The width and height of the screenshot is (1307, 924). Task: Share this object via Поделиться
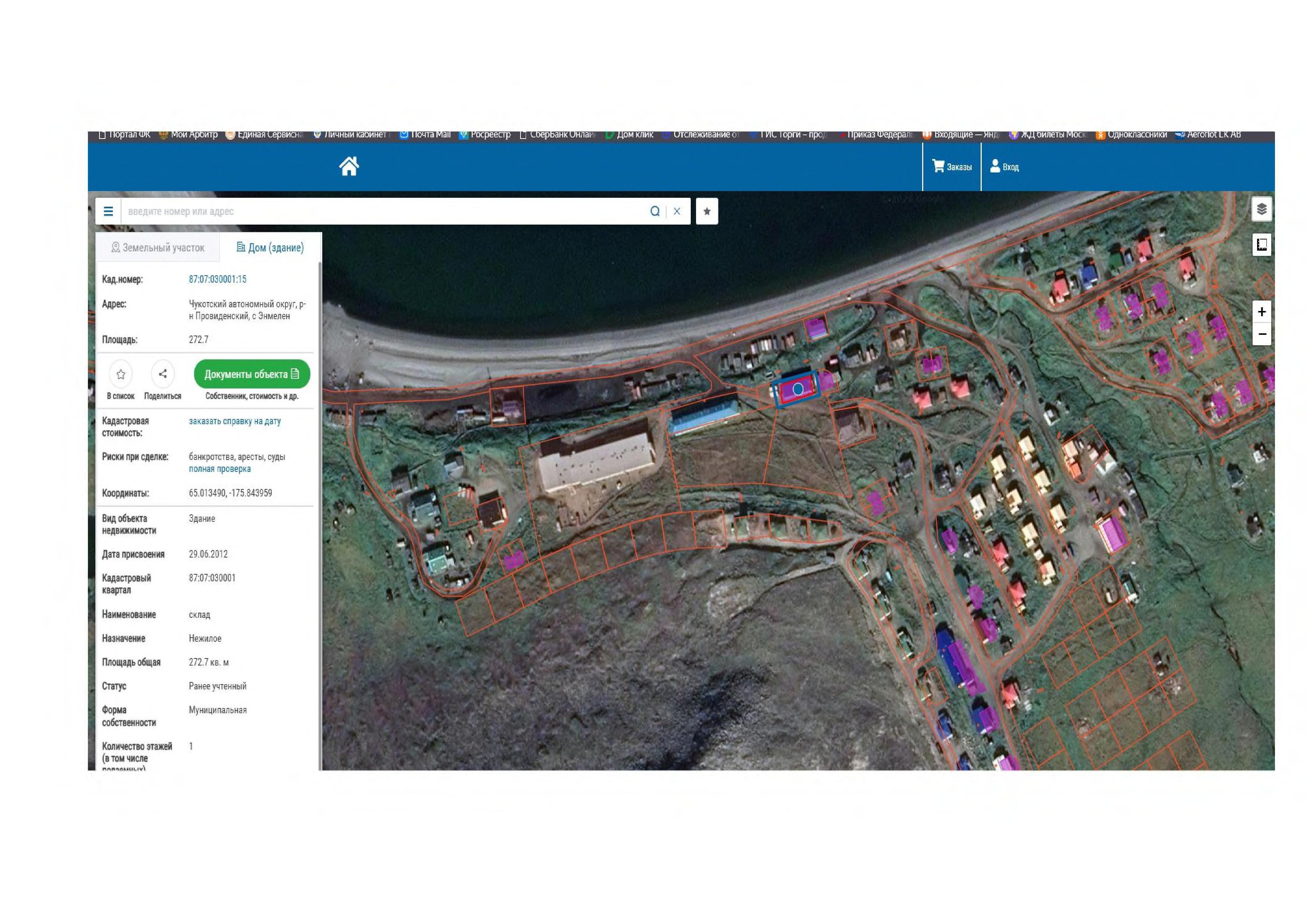point(163,374)
